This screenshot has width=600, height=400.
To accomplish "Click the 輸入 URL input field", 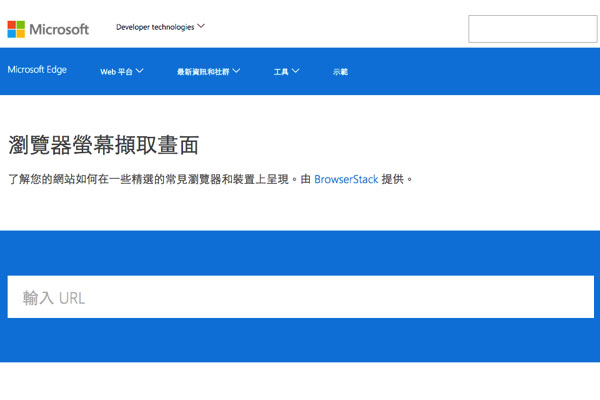I will click(301, 297).
